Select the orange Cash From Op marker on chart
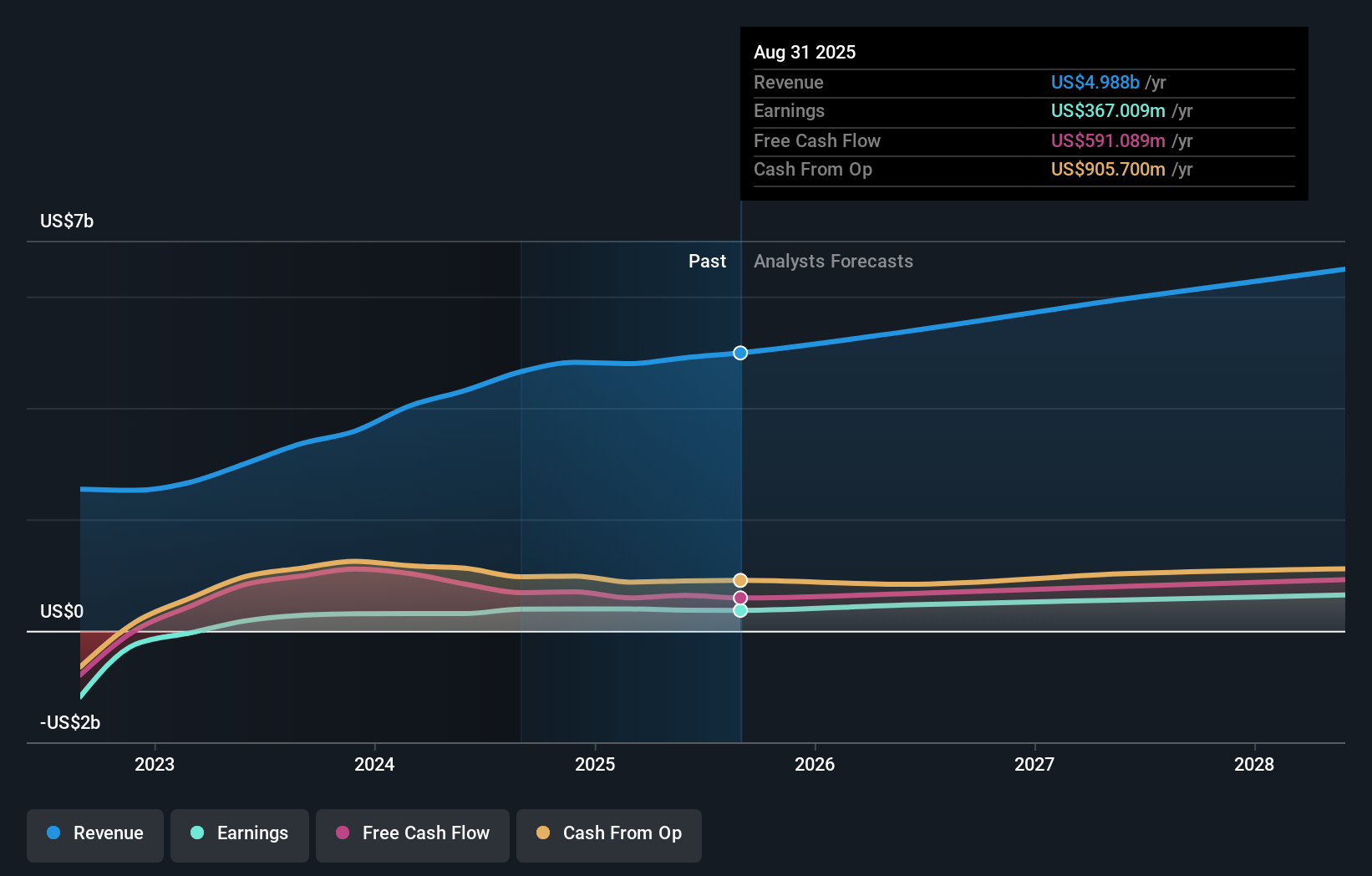Image resolution: width=1372 pixels, height=876 pixels. click(x=739, y=579)
